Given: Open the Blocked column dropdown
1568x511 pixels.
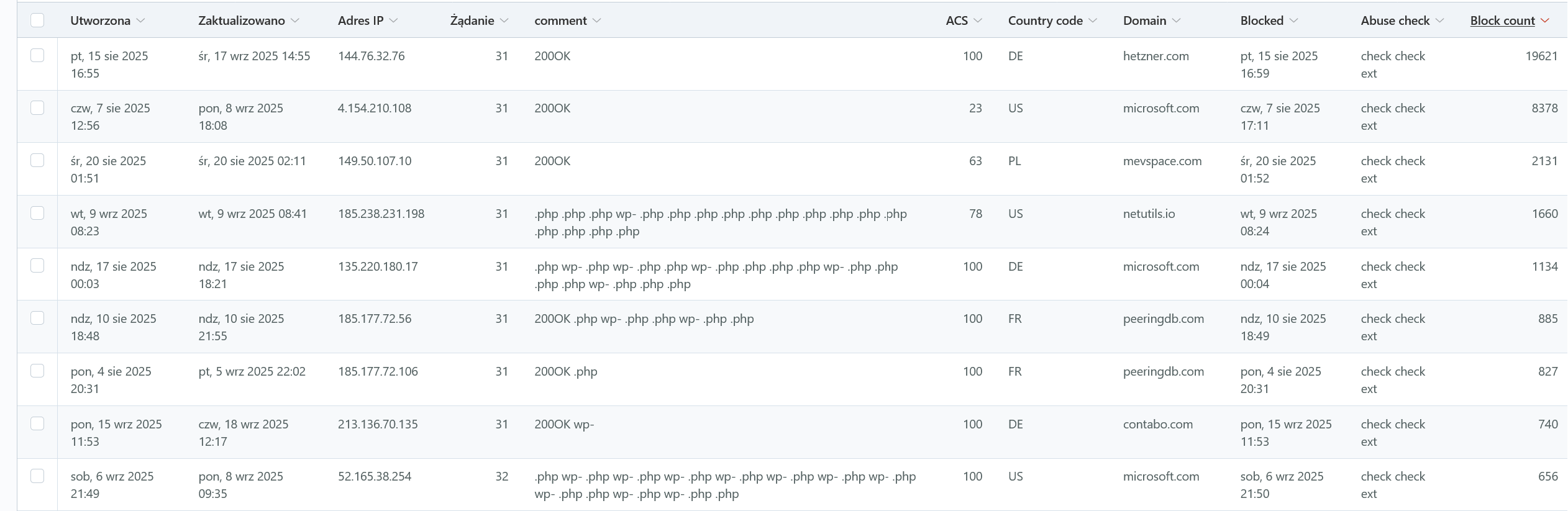Looking at the screenshot, I should pyautogui.click(x=1293, y=21).
